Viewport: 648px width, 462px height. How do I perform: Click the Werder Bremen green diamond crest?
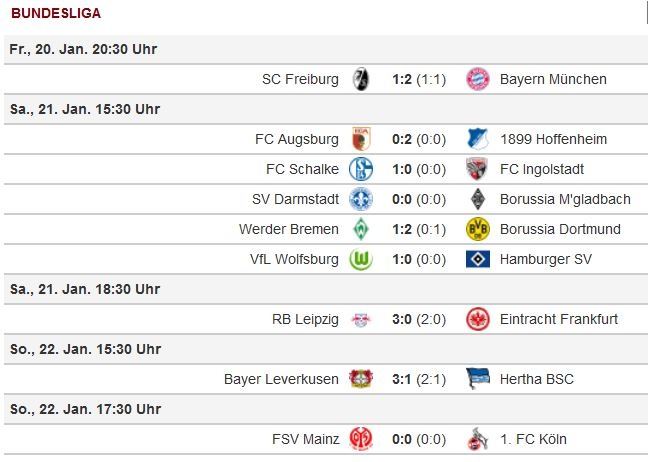(x=361, y=229)
